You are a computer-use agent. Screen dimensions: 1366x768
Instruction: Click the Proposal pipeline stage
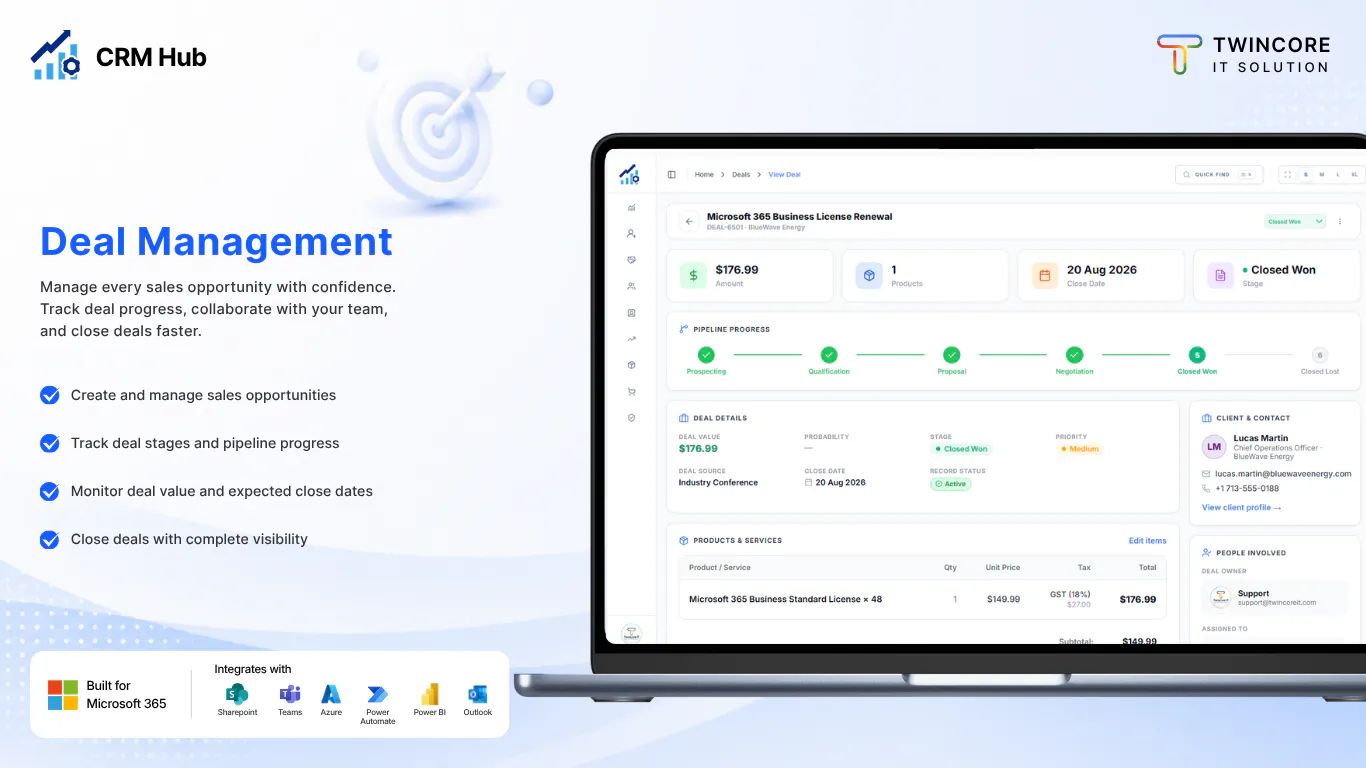point(952,361)
